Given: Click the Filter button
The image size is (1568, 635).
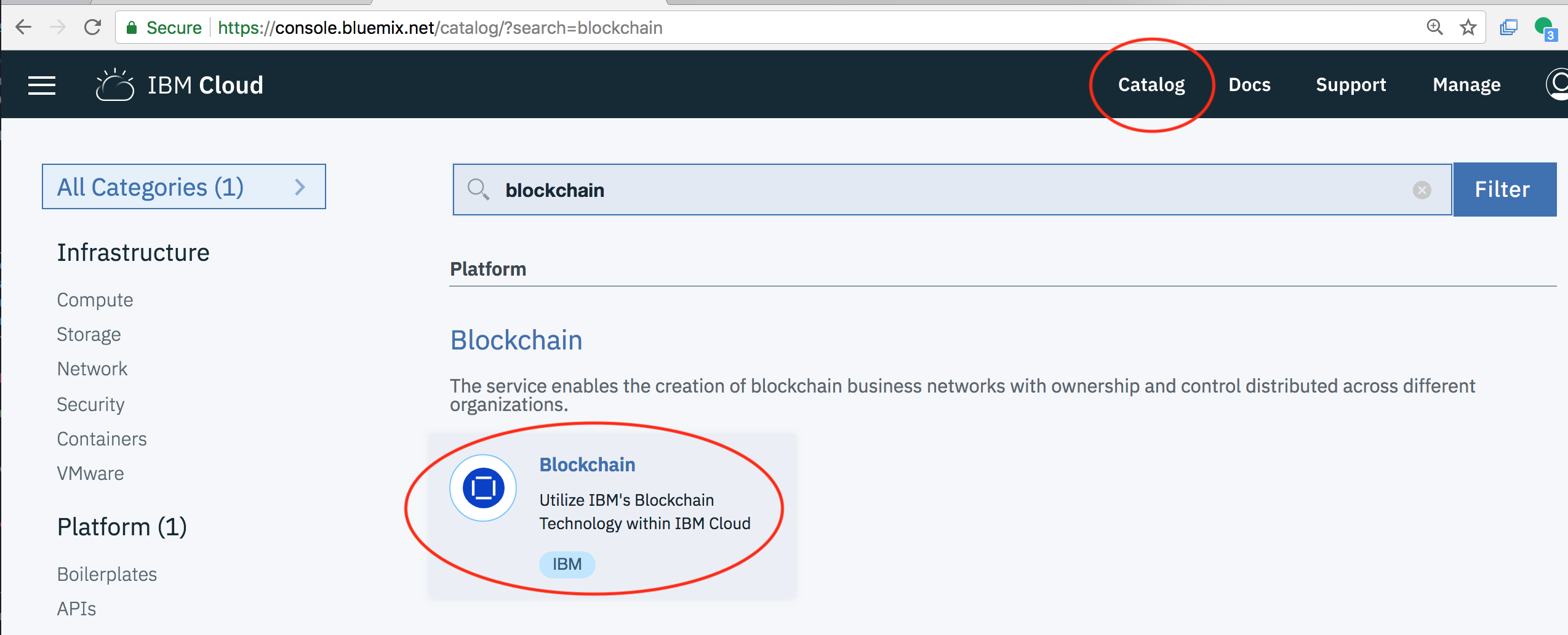Looking at the screenshot, I should click(1505, 190).
